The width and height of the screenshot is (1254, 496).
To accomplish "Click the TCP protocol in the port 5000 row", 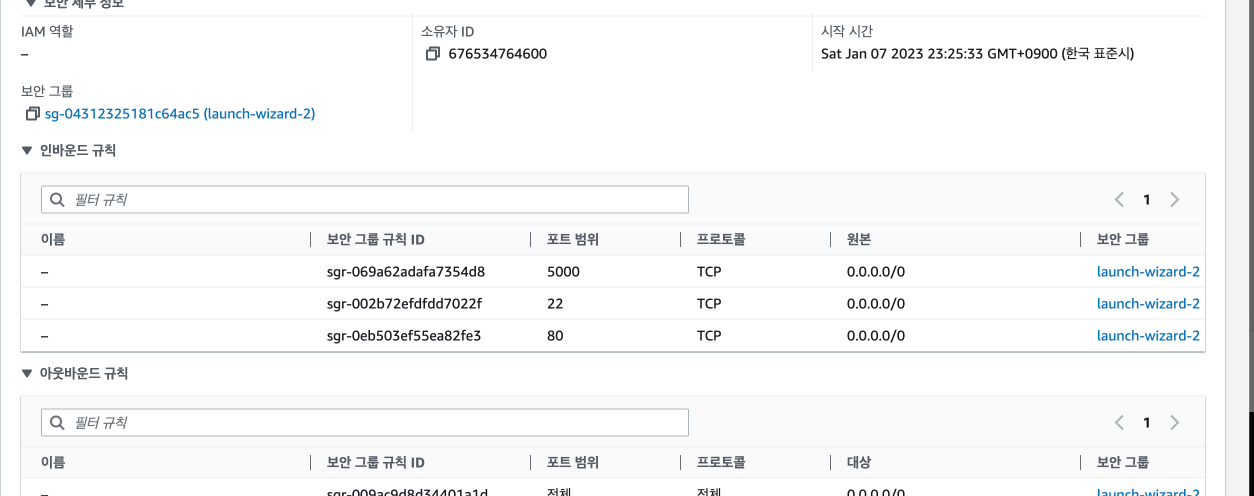I will click(x=709, y=272).
